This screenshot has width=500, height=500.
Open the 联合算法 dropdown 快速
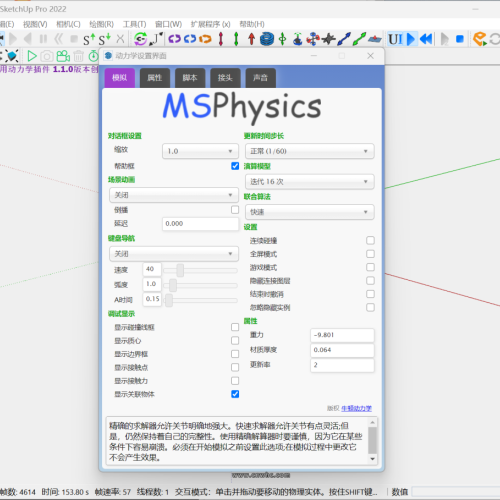(310, 212)
